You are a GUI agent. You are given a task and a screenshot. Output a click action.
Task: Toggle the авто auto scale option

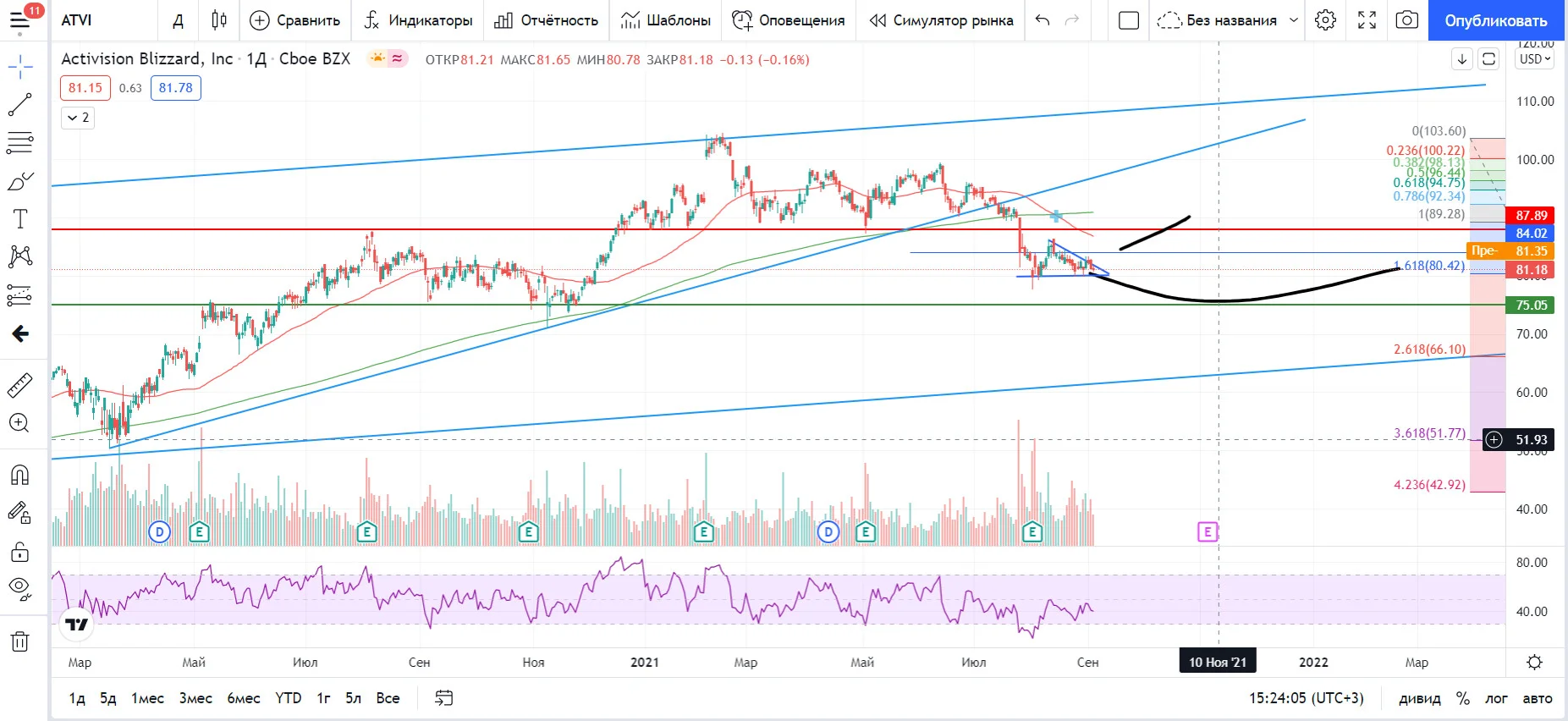(1538, 698)
